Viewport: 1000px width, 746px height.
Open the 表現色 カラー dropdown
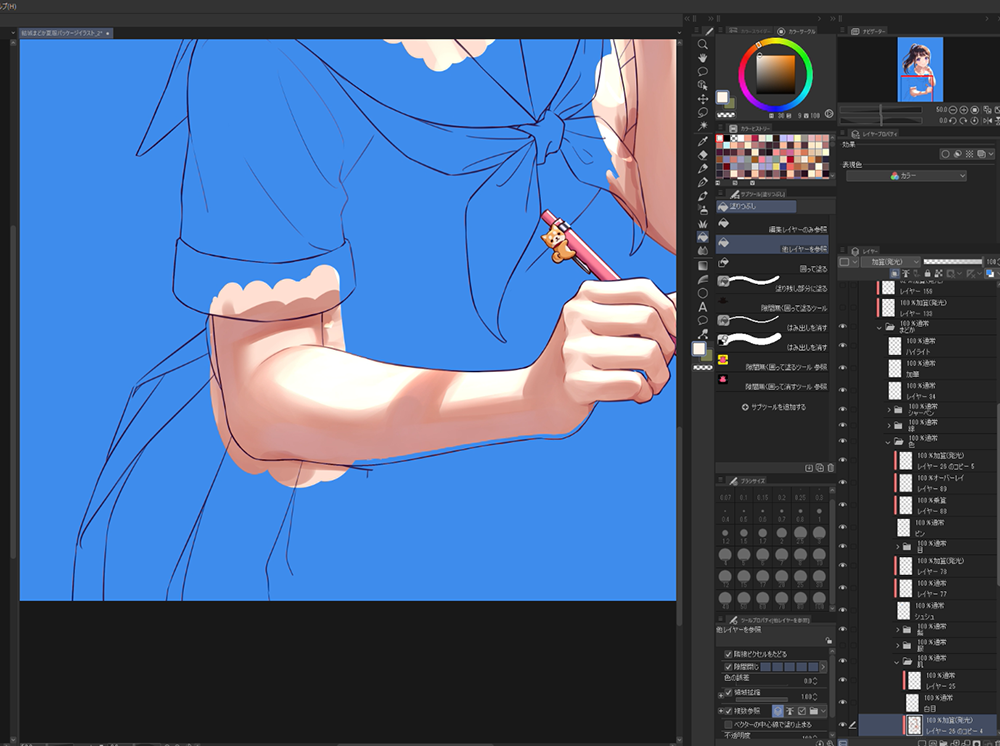(x=906, y=176)
